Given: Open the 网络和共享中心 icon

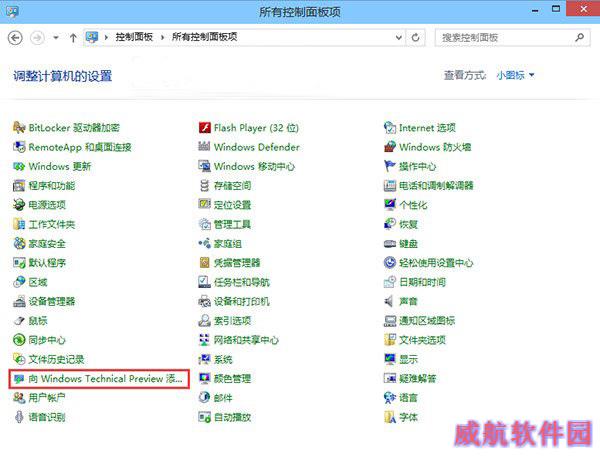Looking at the screenshot, I should coord(204,340).
